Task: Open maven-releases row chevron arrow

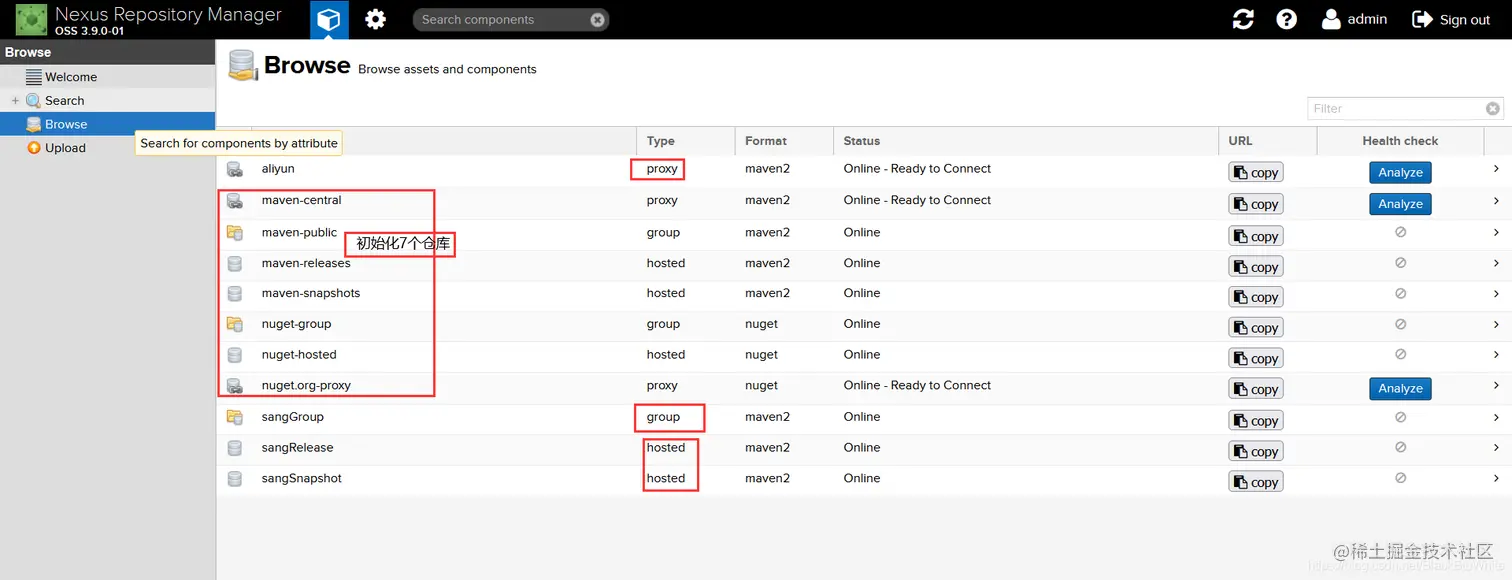Action: [x=1496, y=263]
